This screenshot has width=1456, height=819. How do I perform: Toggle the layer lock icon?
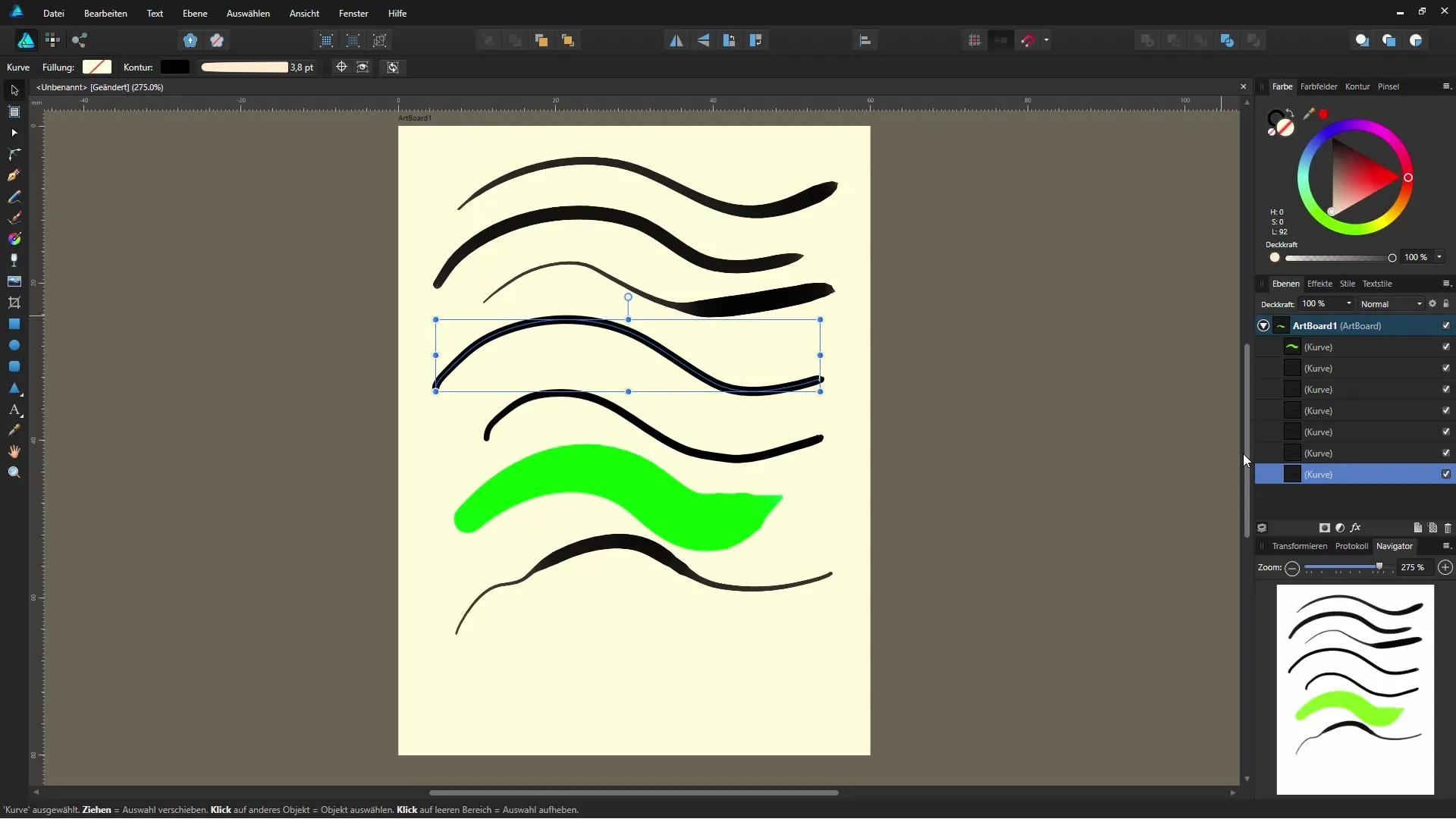pyautogui.click(x=1446, y=304)
